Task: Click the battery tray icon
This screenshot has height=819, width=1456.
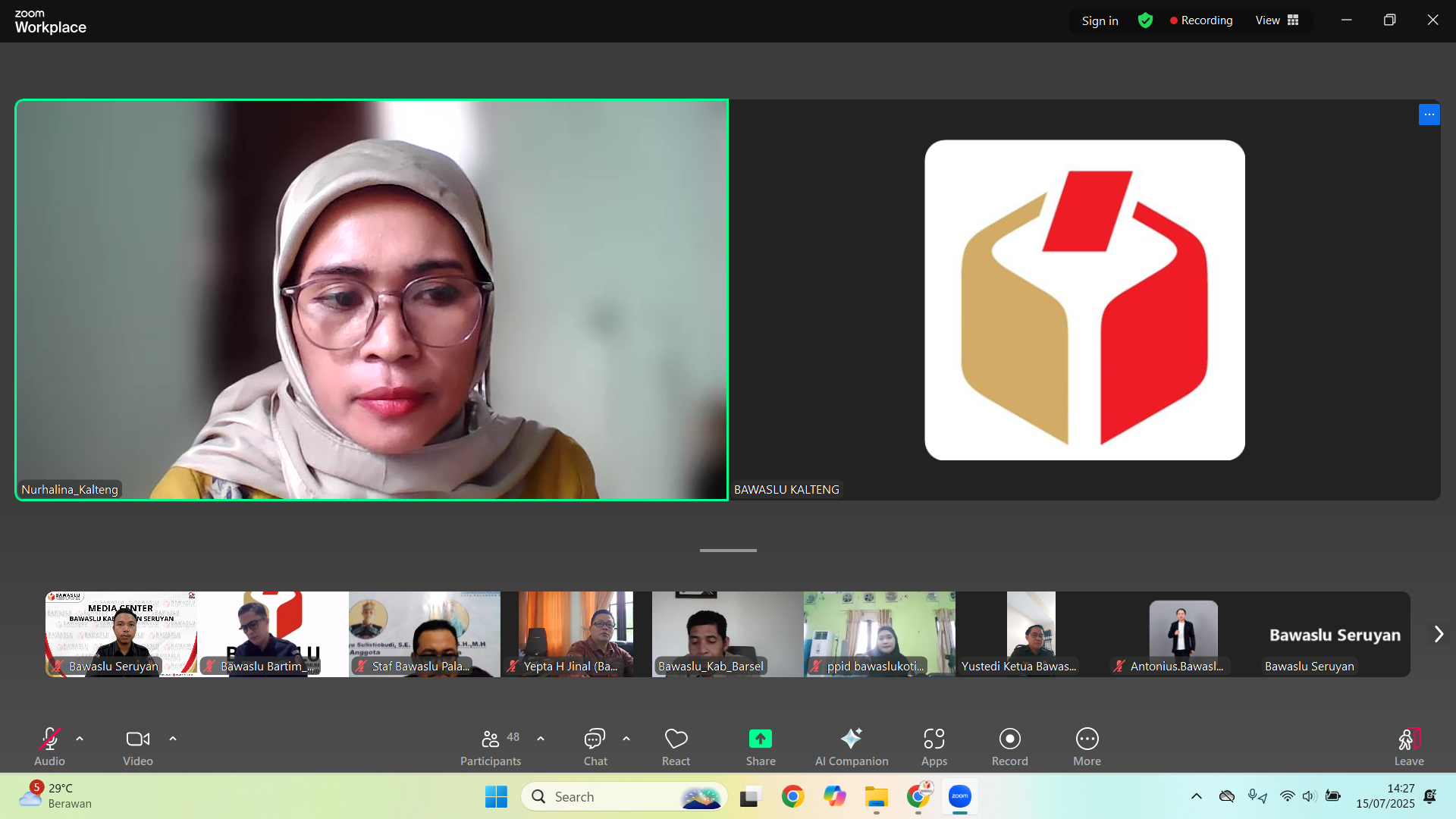Action: click(1332, 796)
